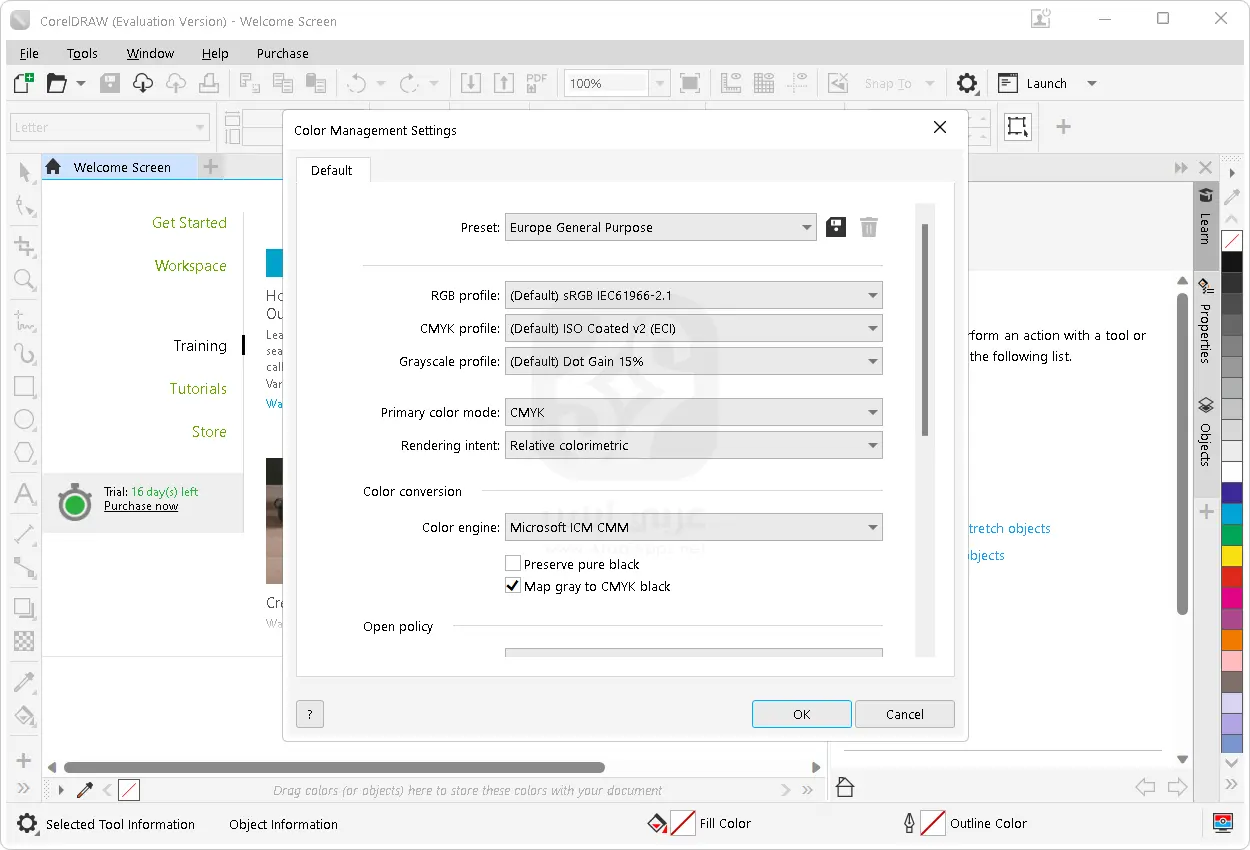Select the Text tool in the toolbox
Screen dimensions: 1250x850
pyautogui.click(x=25, y=494)
